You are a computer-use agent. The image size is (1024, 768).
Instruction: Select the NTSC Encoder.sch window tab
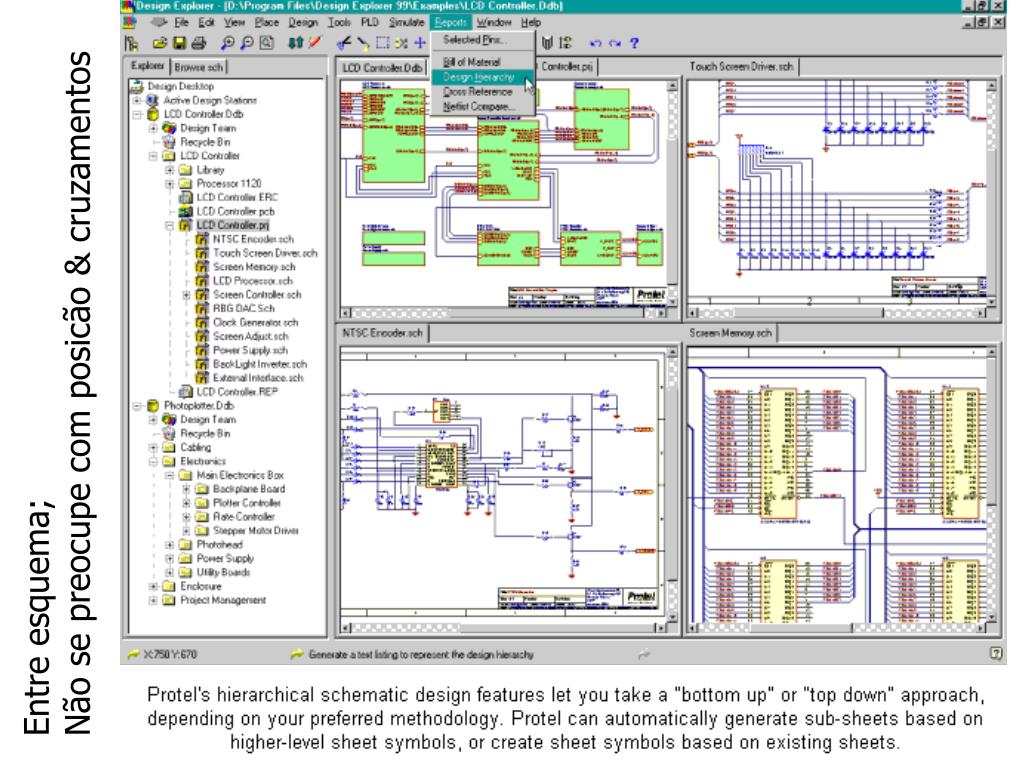tap(383, 333)
